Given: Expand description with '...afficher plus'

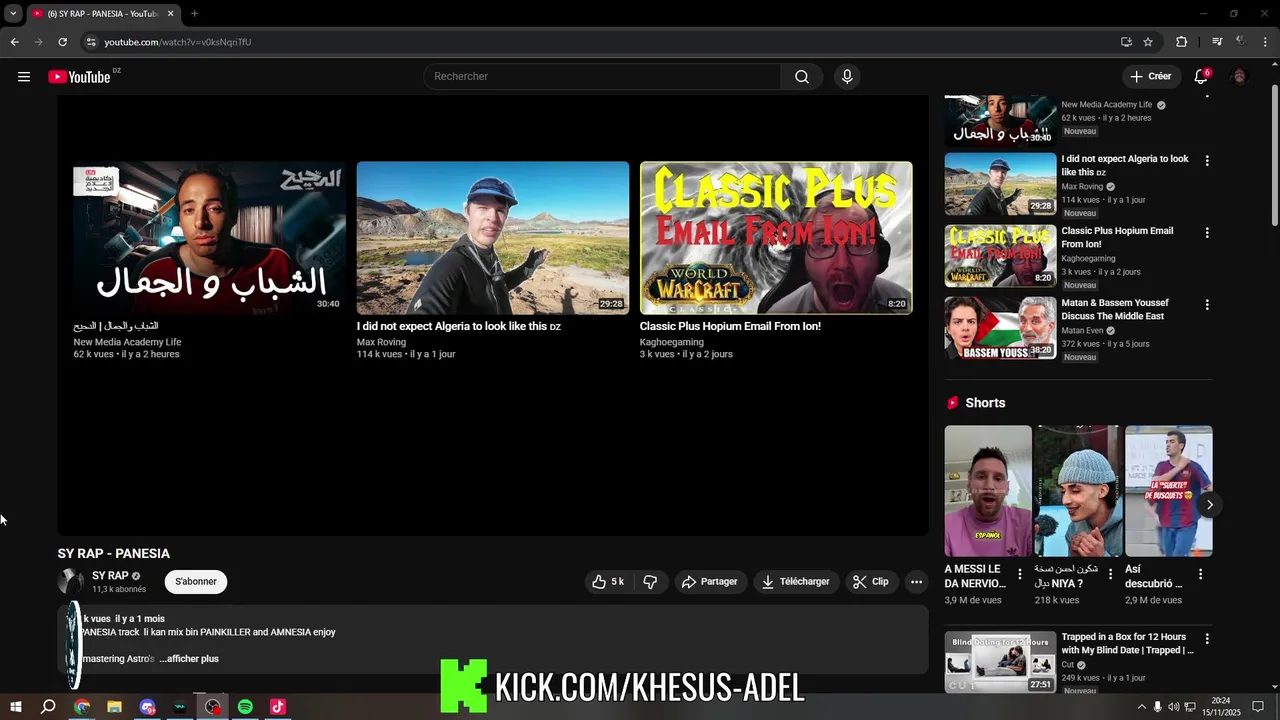Looking at the screenshot, I should (189, 659).
